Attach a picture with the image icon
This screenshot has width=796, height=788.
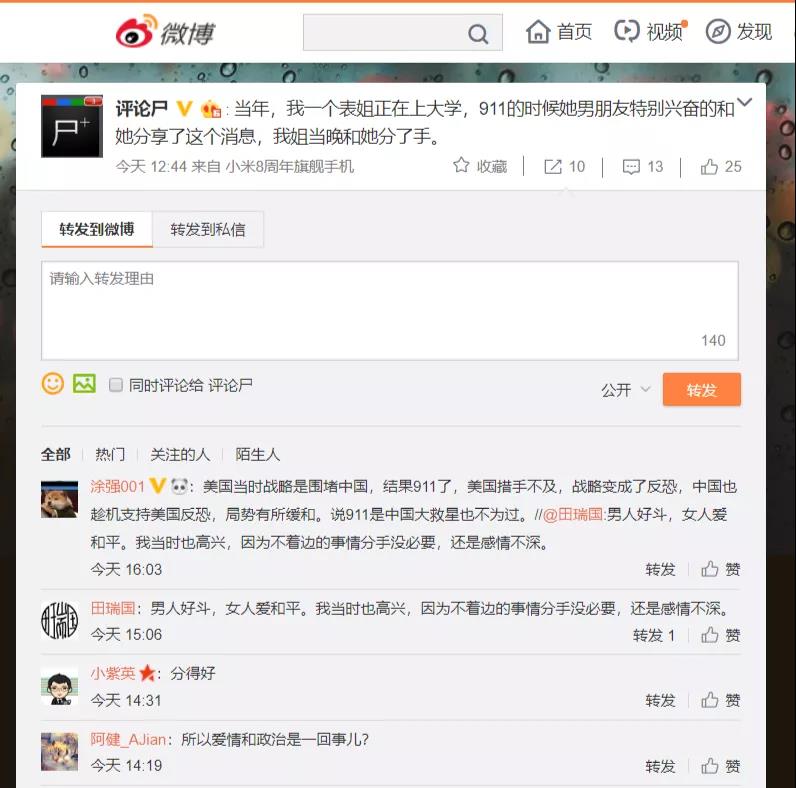pyautogui.click(x=84, y=384)
